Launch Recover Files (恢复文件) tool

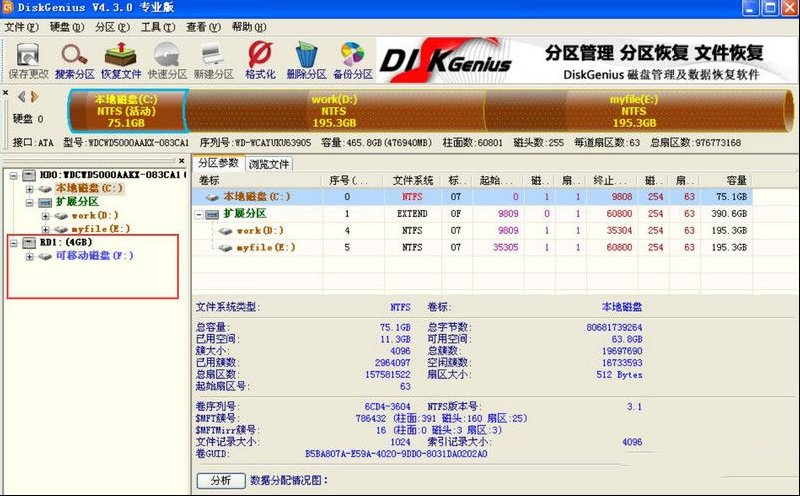tap(121, 61)
